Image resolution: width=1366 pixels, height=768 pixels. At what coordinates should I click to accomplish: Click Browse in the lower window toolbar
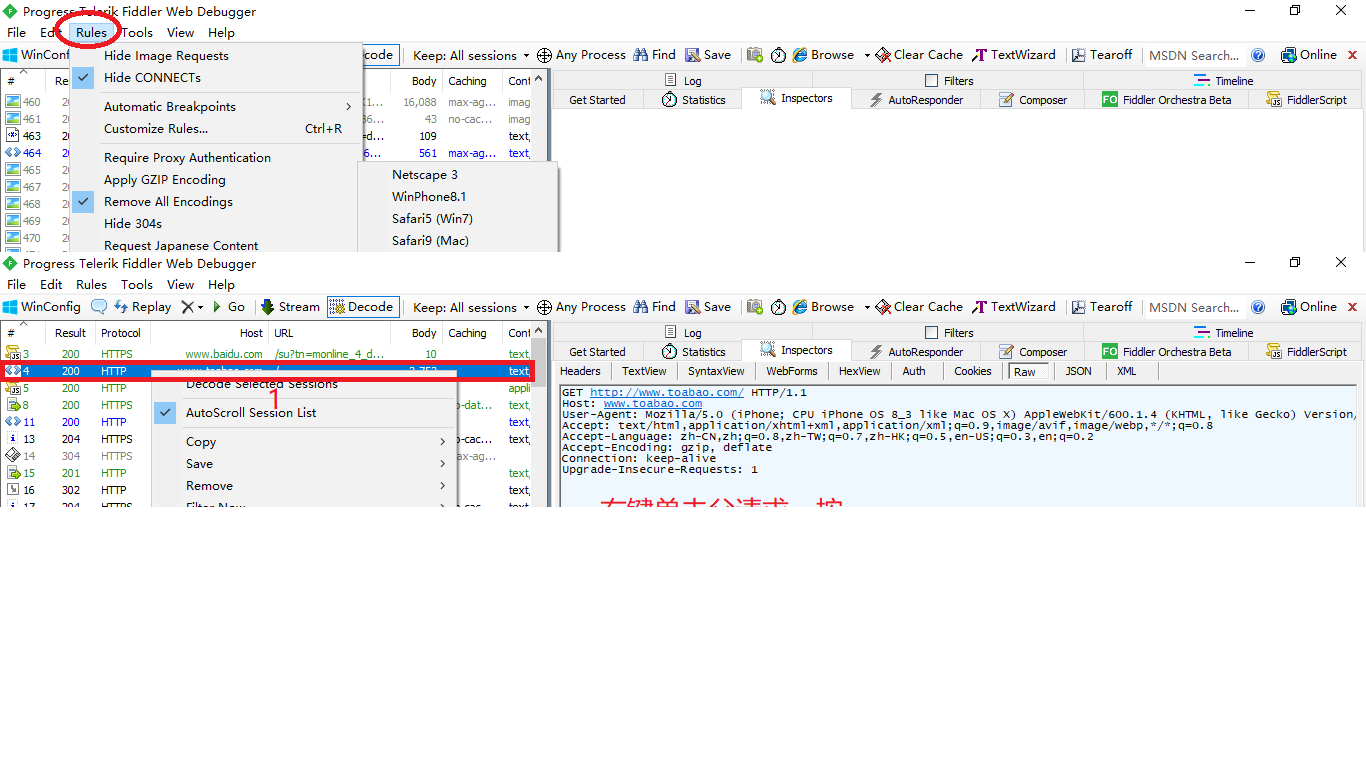coord(824,307)
